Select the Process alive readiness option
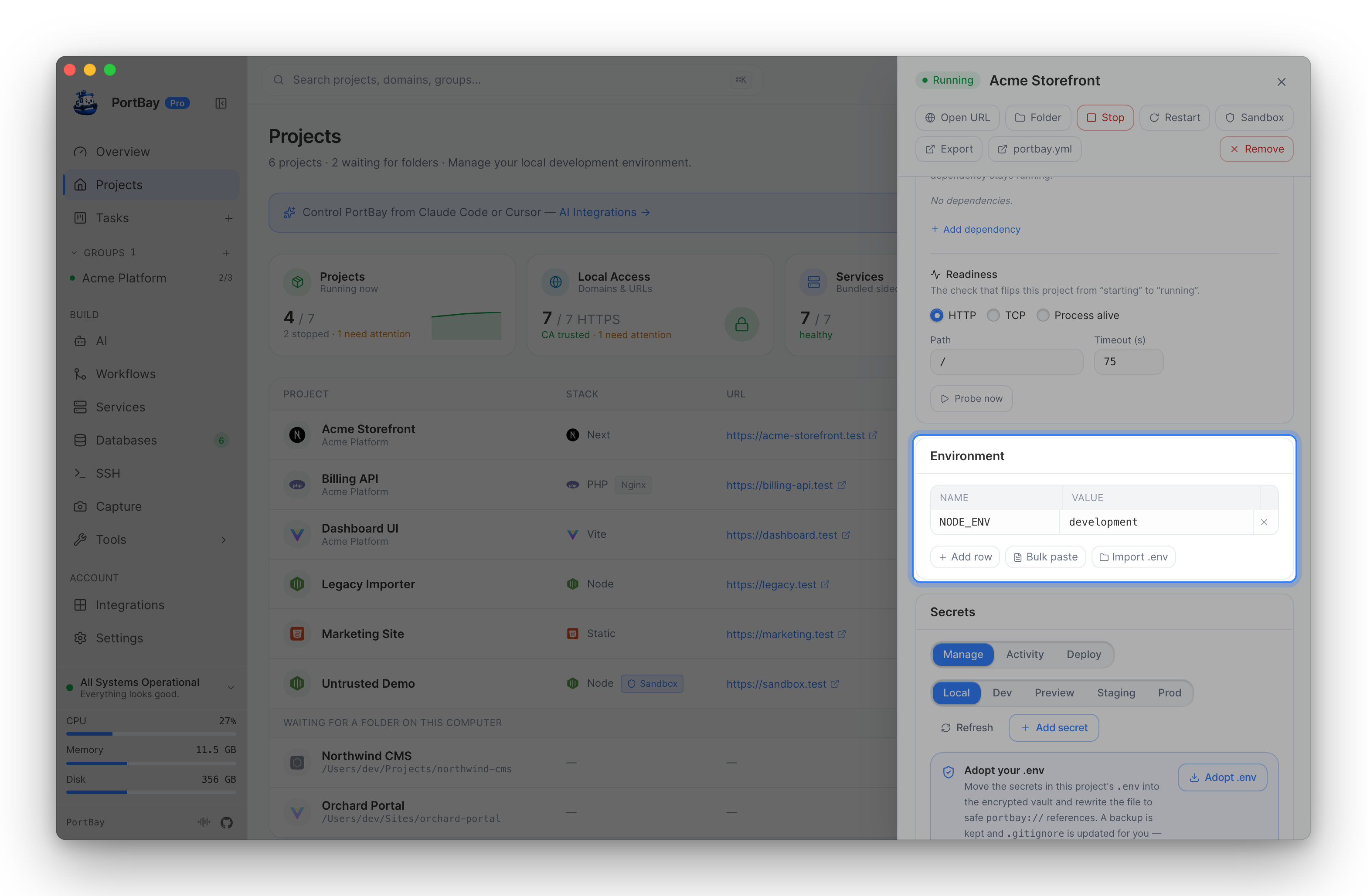This screenshot has height=896, width=1367. coord(1043,316)
